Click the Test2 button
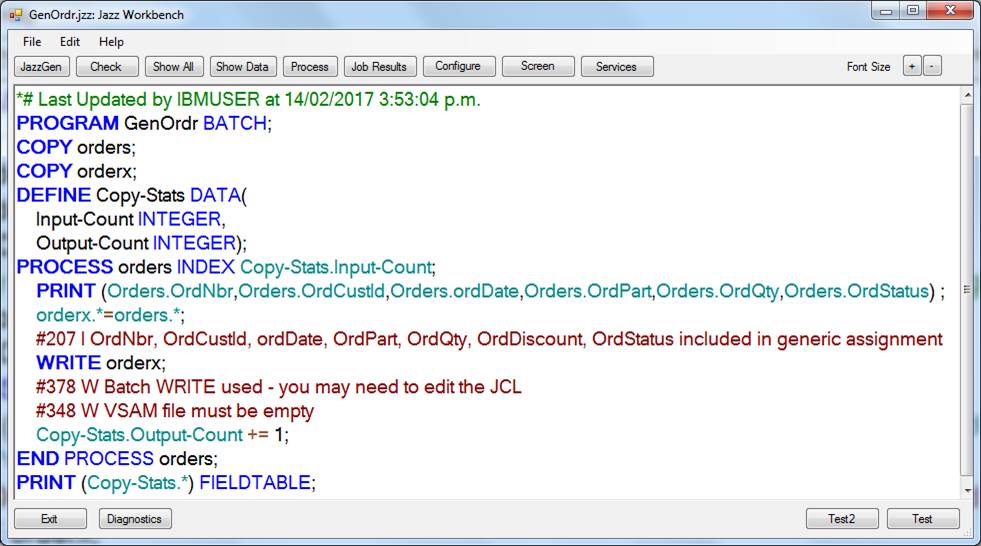This screenshot has width=981, height=546. pos(842,518)
